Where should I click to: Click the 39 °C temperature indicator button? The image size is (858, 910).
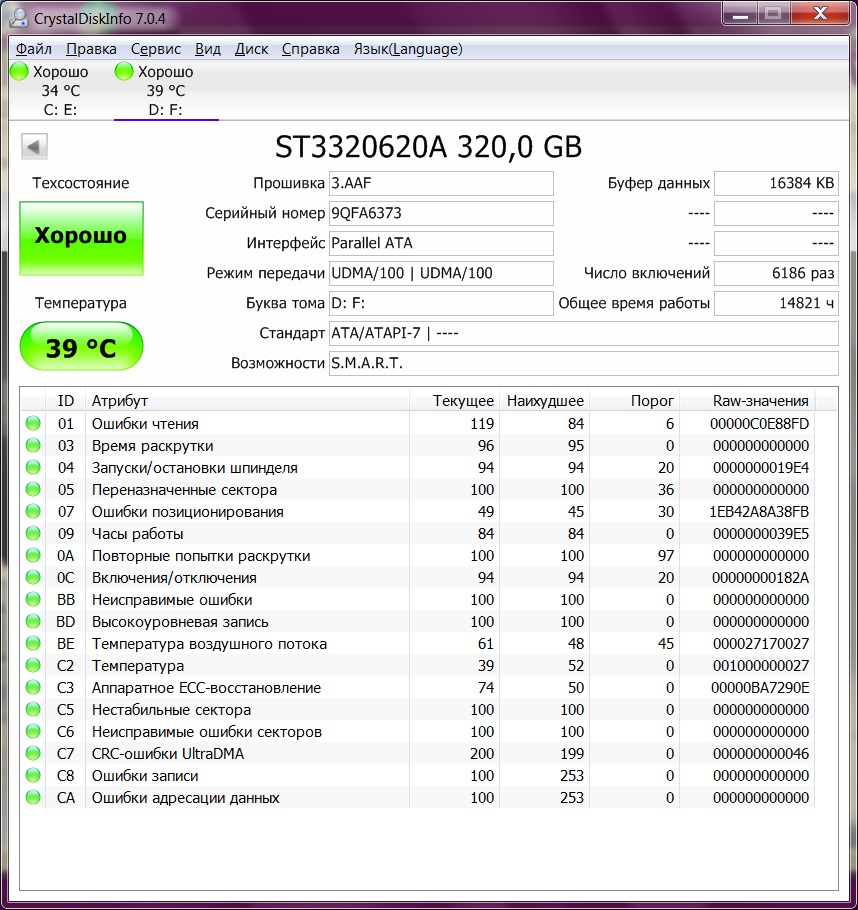coord(81,347)
